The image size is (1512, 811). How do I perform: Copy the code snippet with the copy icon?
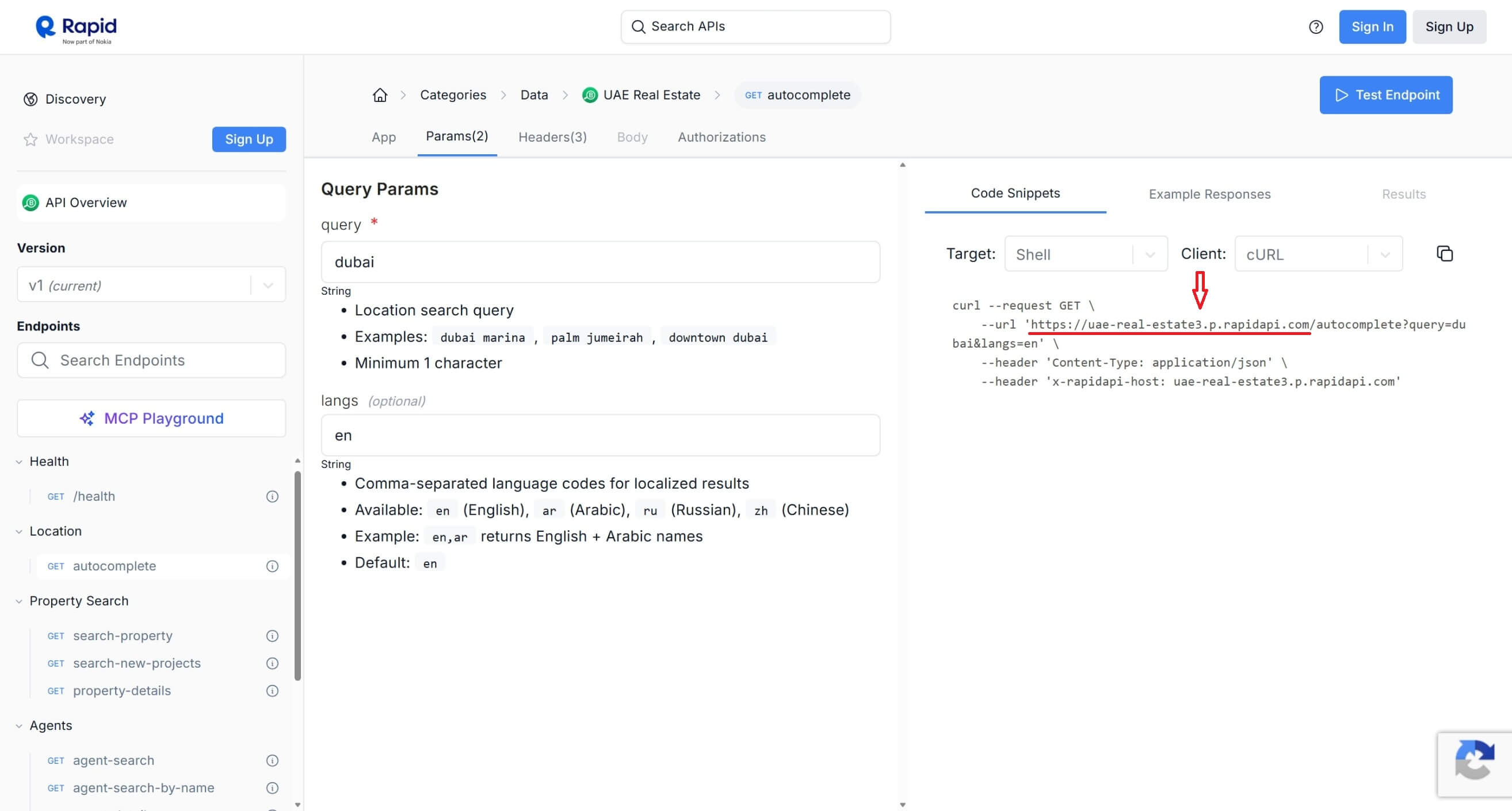tap(1445, 254)
